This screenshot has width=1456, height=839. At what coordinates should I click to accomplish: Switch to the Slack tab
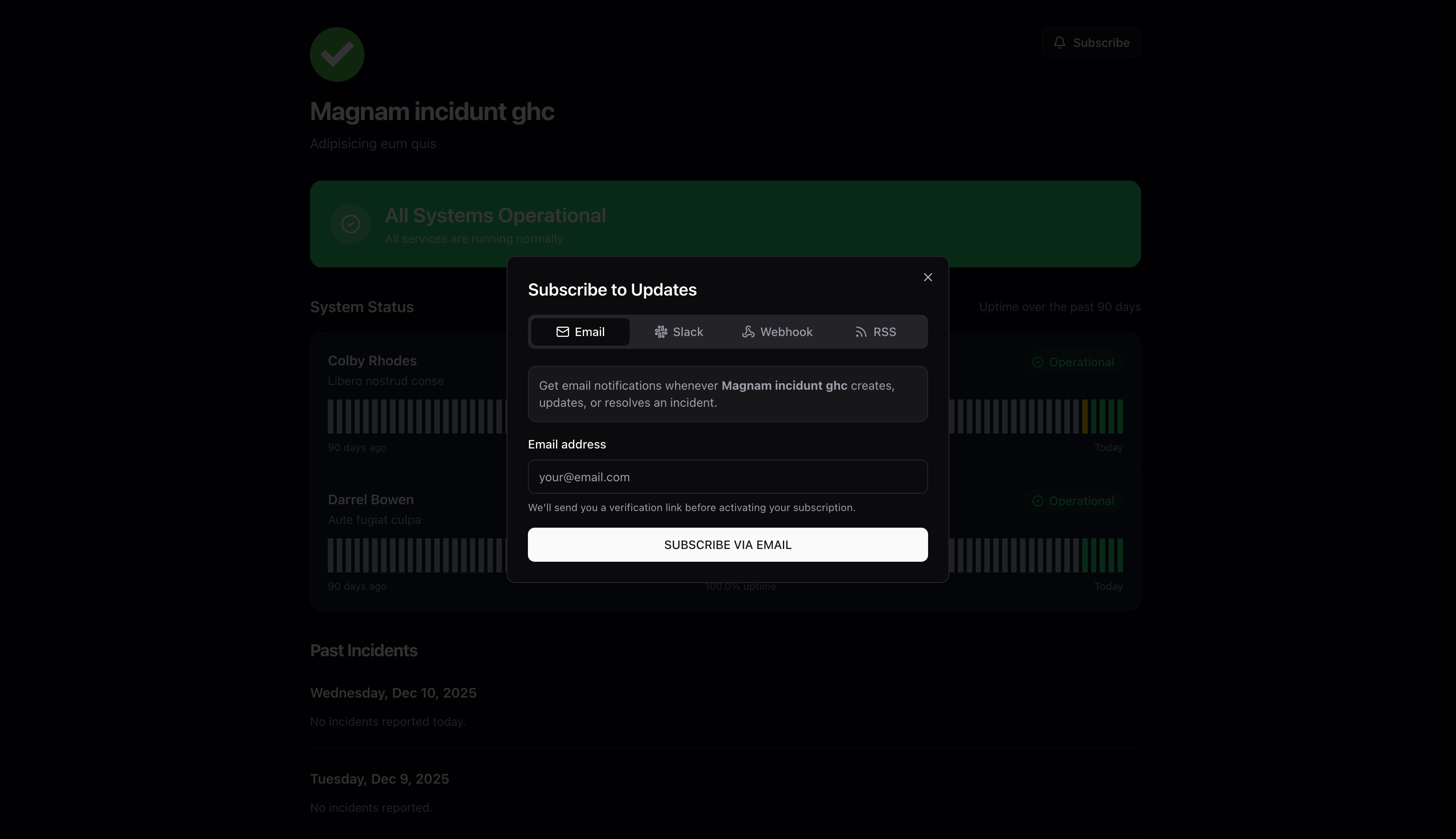point(679,332)
